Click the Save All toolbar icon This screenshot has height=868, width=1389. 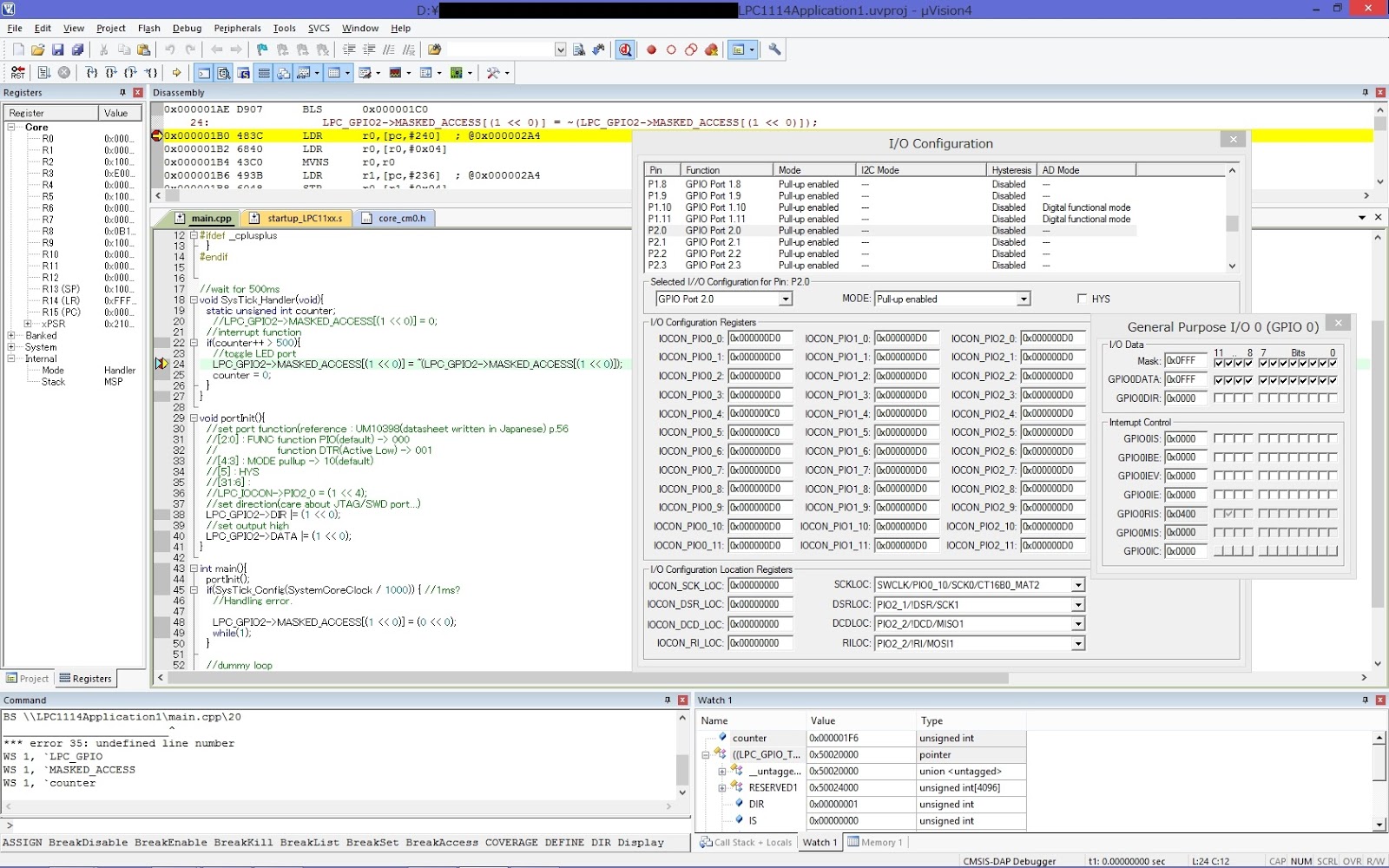[x=77, y=50]
